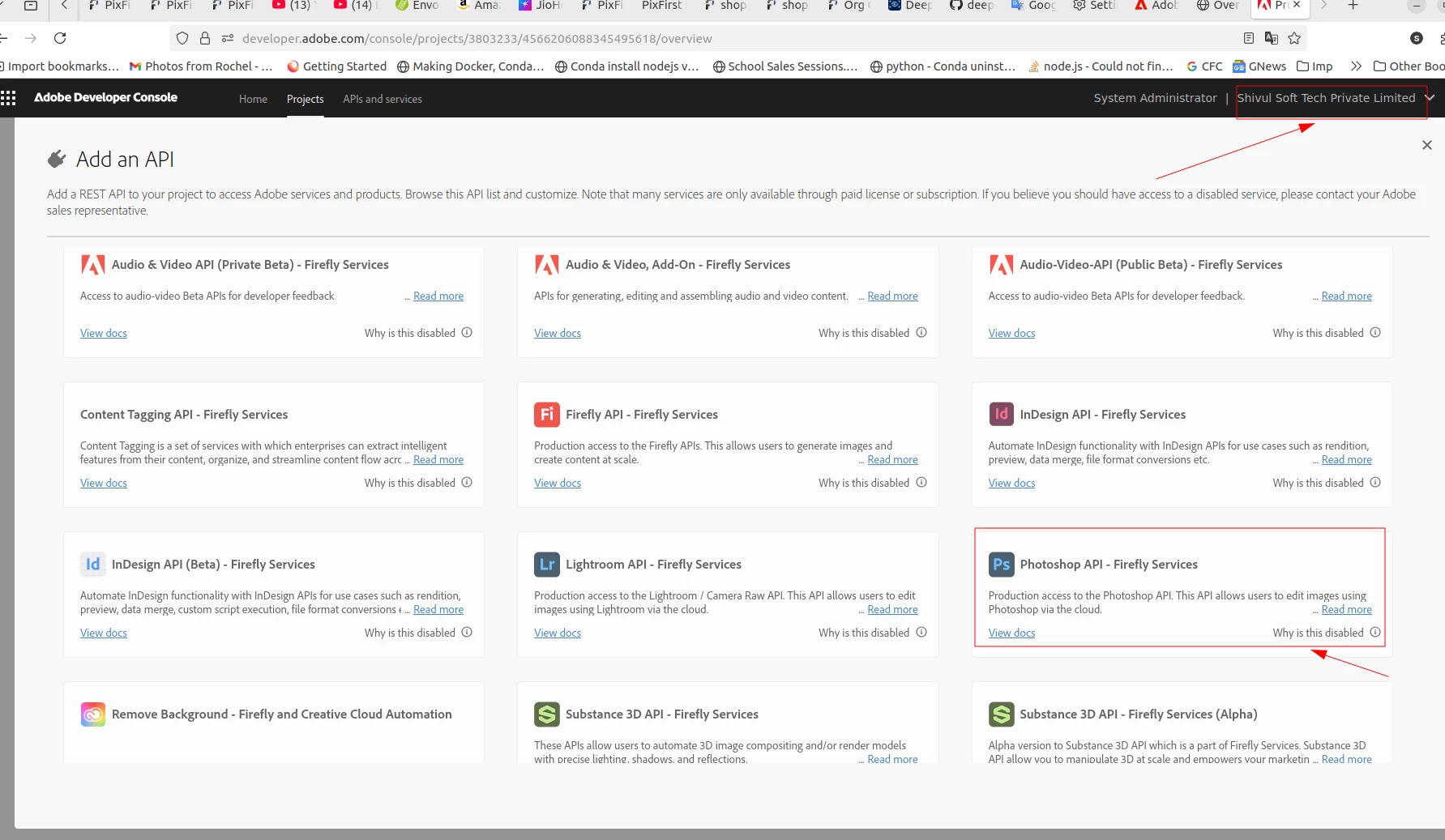Image resolution: width=1445 pixels, height=840 pixels.
Task: Open the (13) YouTube browser tab
Action: tap(293, 6)
